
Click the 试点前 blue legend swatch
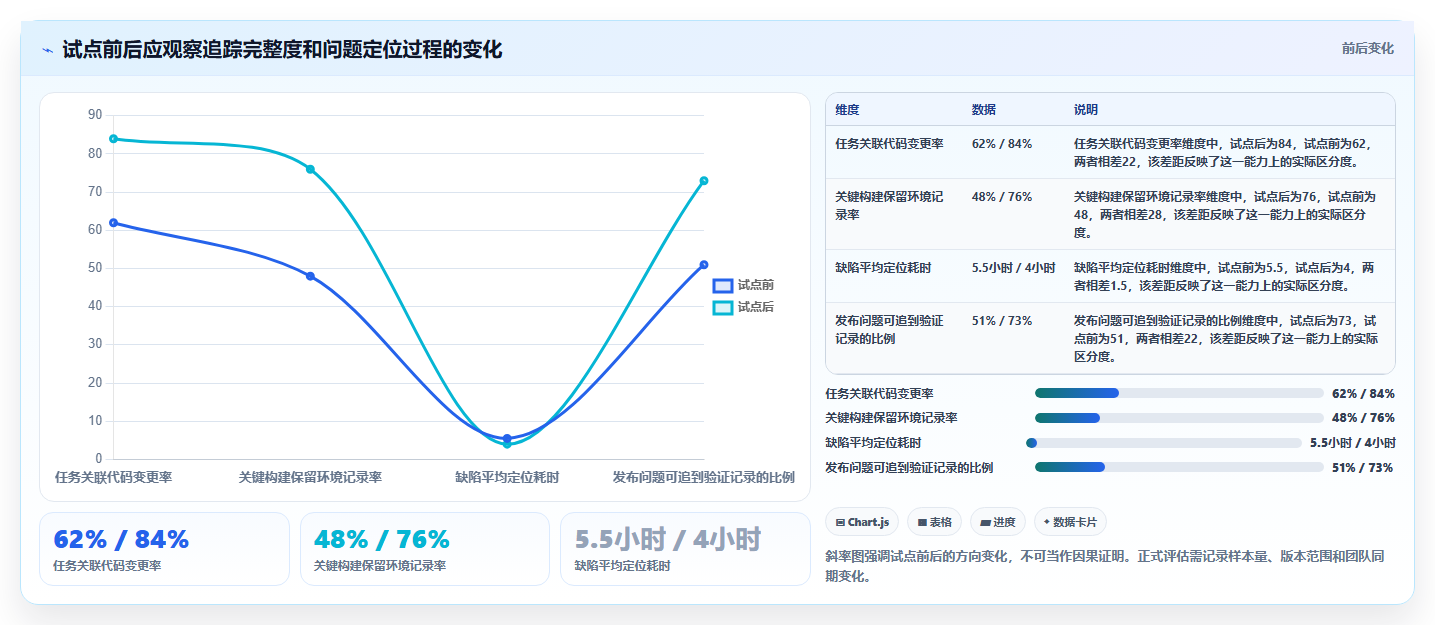tap(722, 286)
